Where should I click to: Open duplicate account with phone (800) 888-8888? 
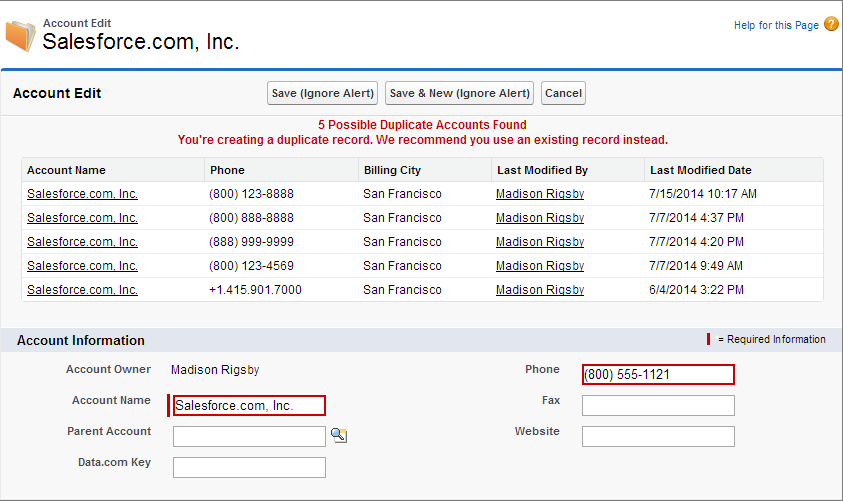(82, 218)
